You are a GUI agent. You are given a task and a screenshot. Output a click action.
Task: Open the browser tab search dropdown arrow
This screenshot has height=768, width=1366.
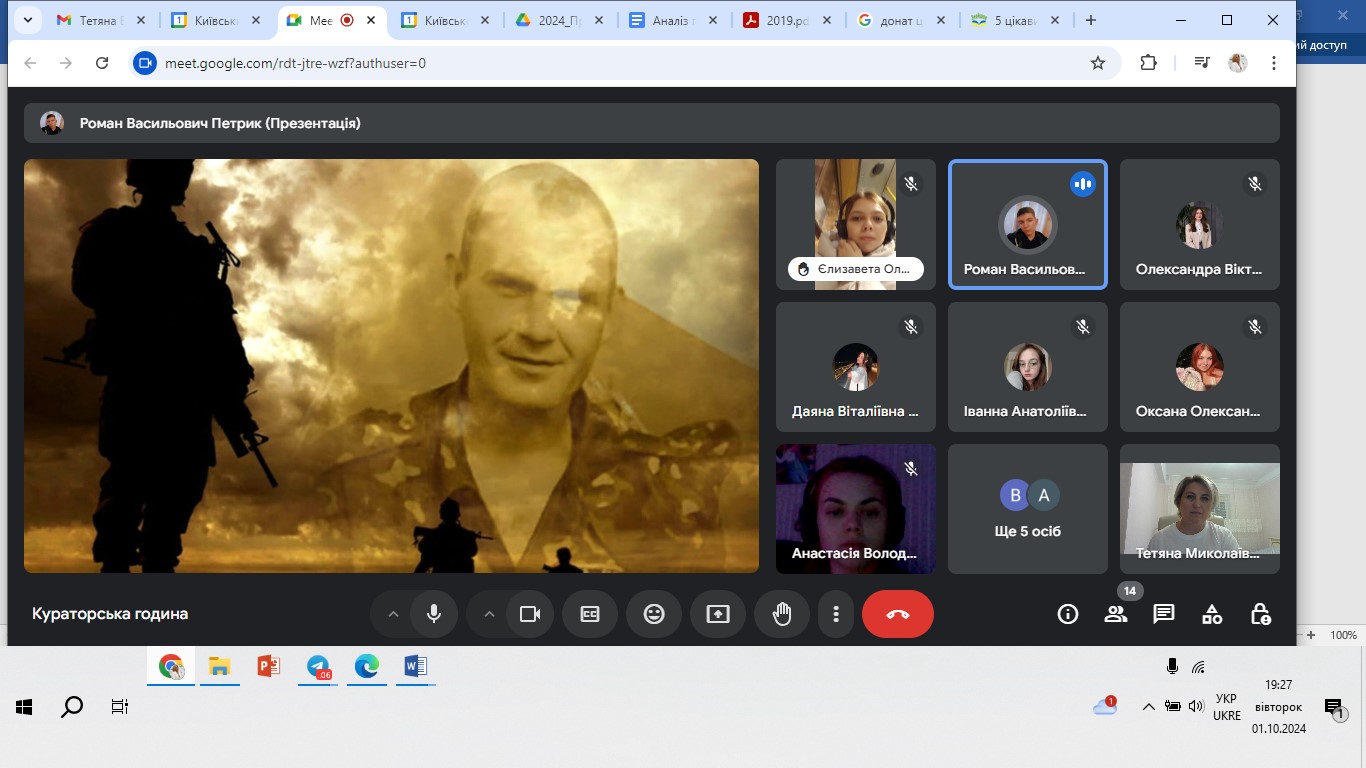tap(28, 20)
